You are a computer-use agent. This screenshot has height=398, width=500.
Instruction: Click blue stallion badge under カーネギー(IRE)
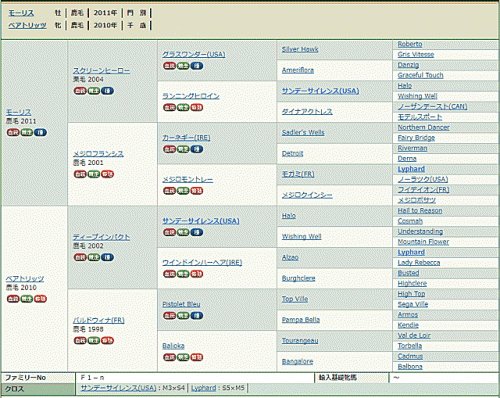coord(197,149)
